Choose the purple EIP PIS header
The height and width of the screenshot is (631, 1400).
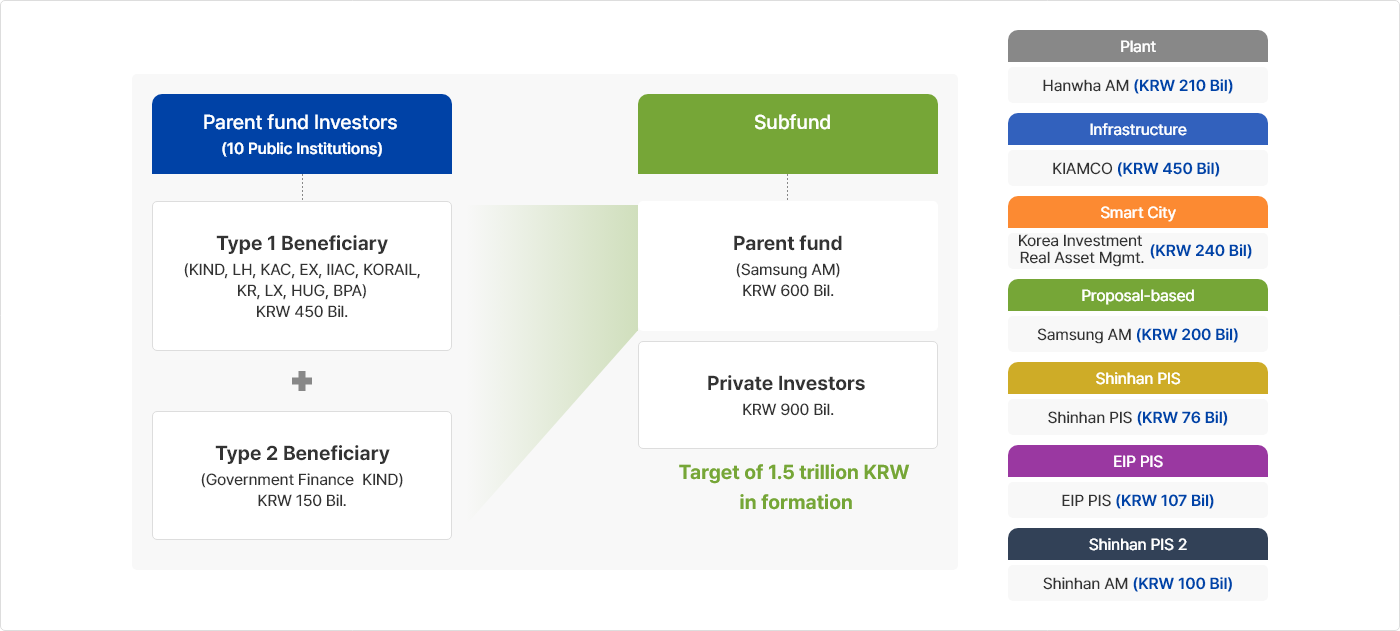pos(1138,461)
